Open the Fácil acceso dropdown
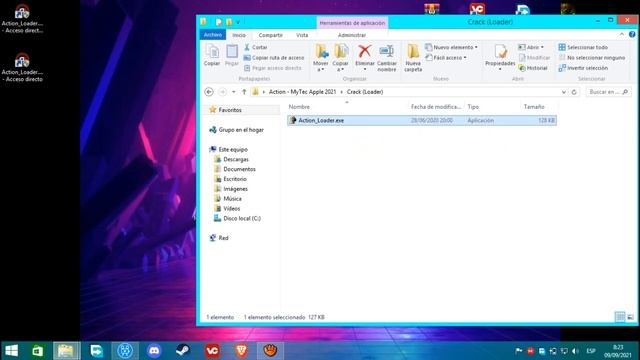The height and width of the screenshot is (360, 640). pos(446,58)
